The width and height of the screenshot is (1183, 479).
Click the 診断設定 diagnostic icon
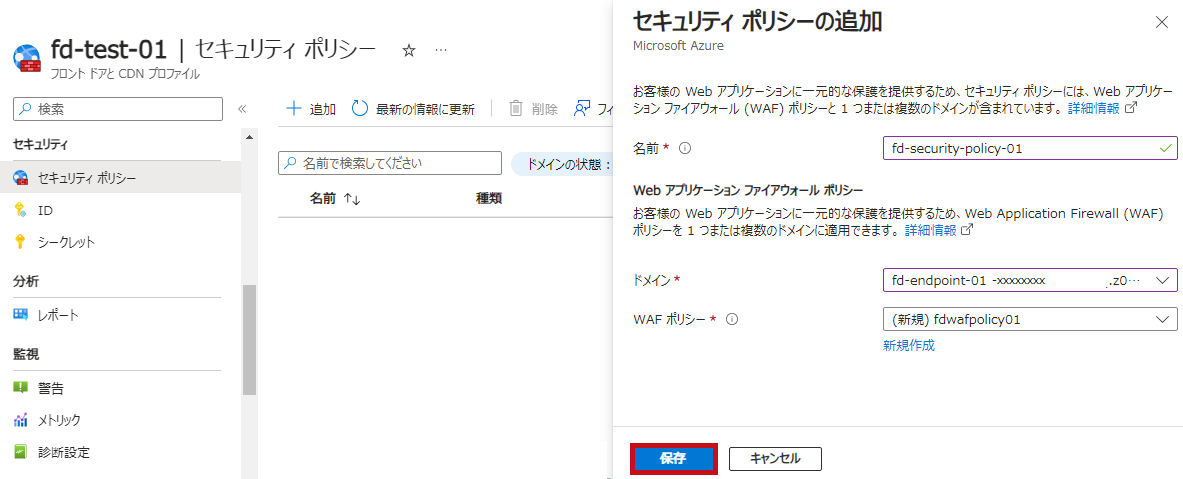coord(20,452)
